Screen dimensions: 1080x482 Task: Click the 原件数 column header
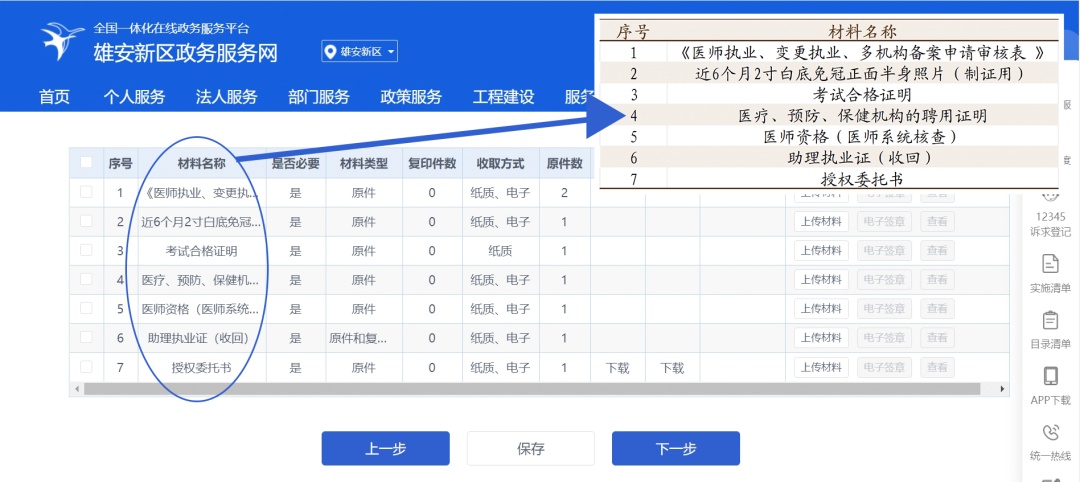[x=564, y=163]
